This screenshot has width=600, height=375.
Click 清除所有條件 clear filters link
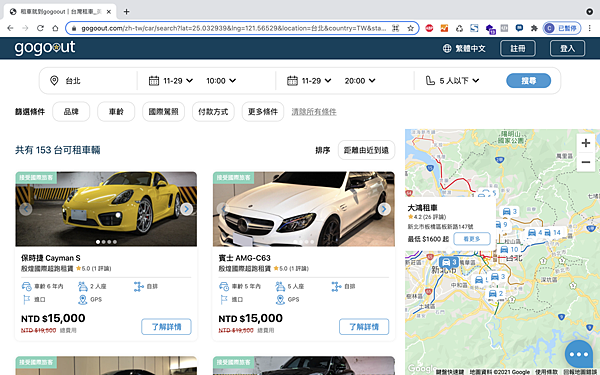pyautogui.click(x=314, y=112)
